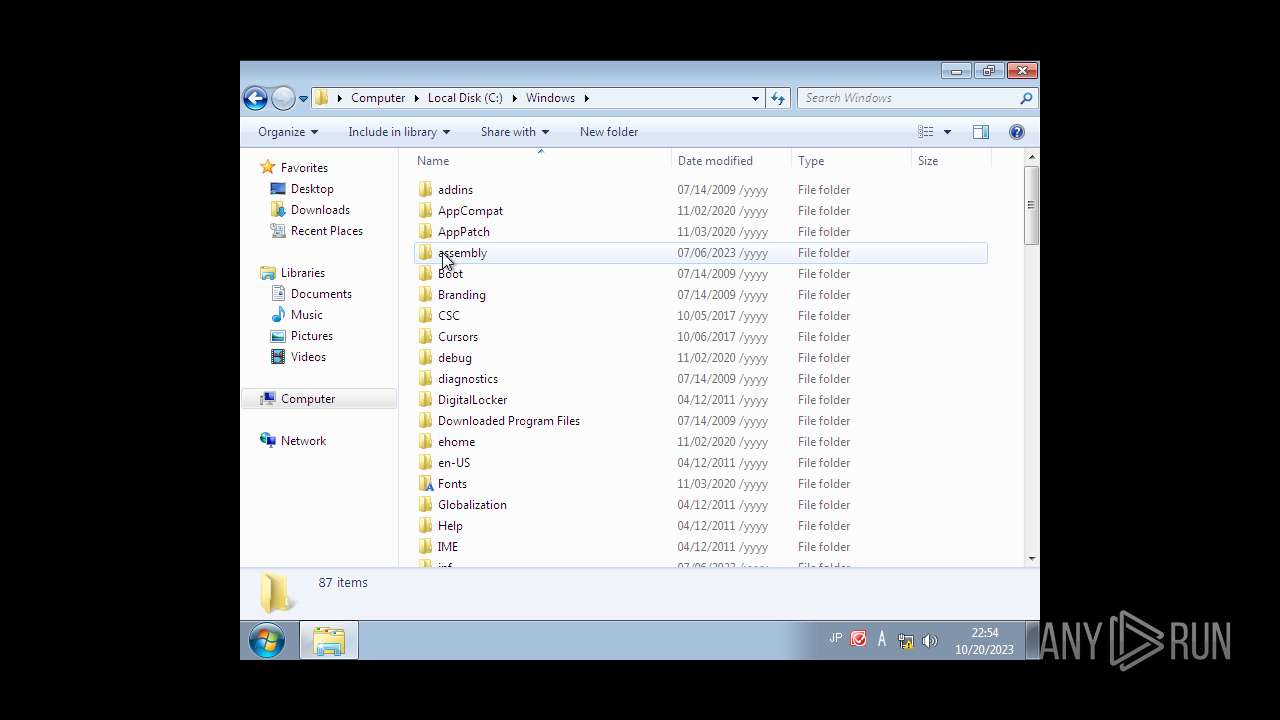Click the en-US folder name
Screen dimensions: 1280x720
tap(454, 463)
